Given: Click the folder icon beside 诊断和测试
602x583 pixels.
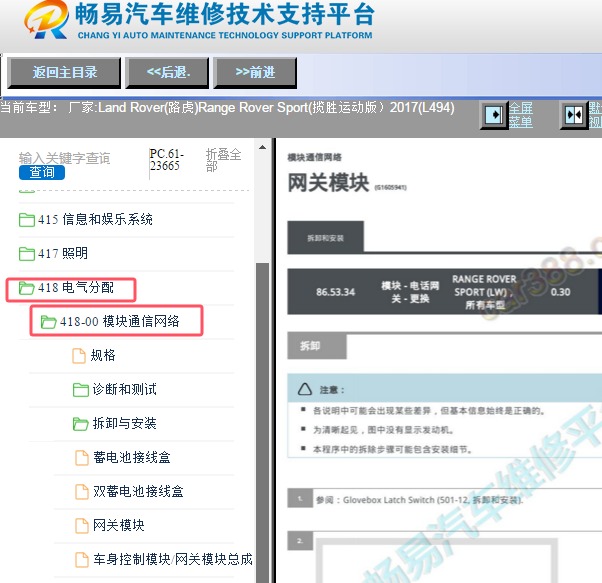Looking at the screenshot, I should [81, 390].
